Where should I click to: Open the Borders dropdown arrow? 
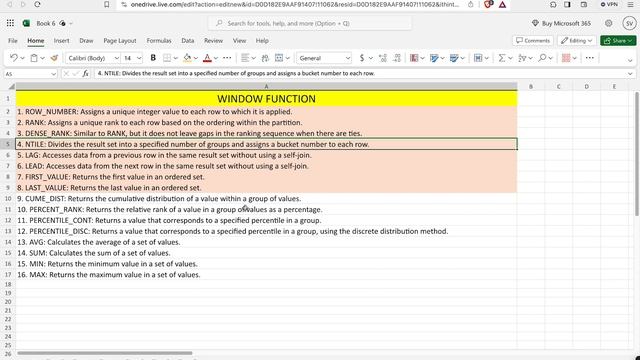click(x=176, y=58)
